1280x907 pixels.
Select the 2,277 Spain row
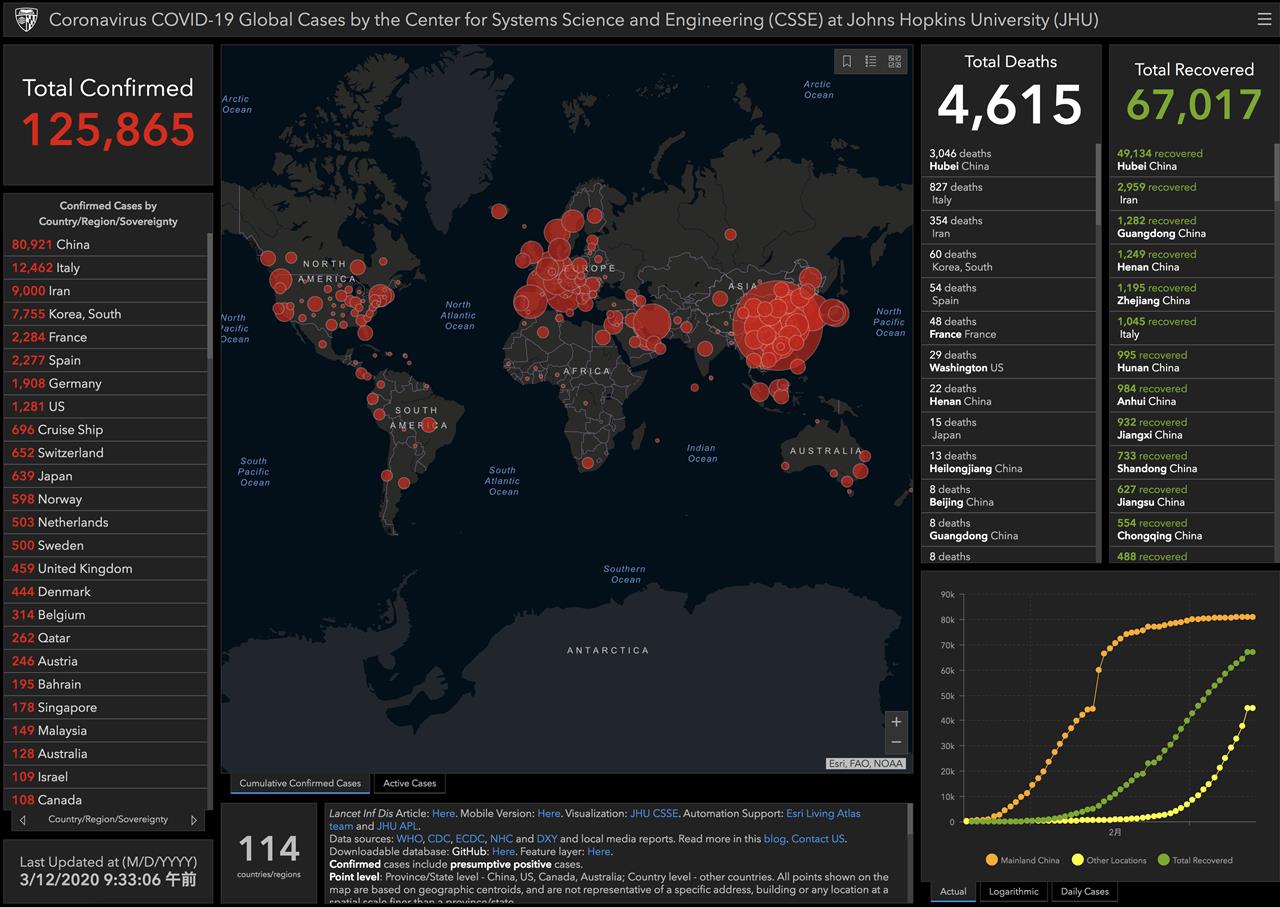point(108,360)
